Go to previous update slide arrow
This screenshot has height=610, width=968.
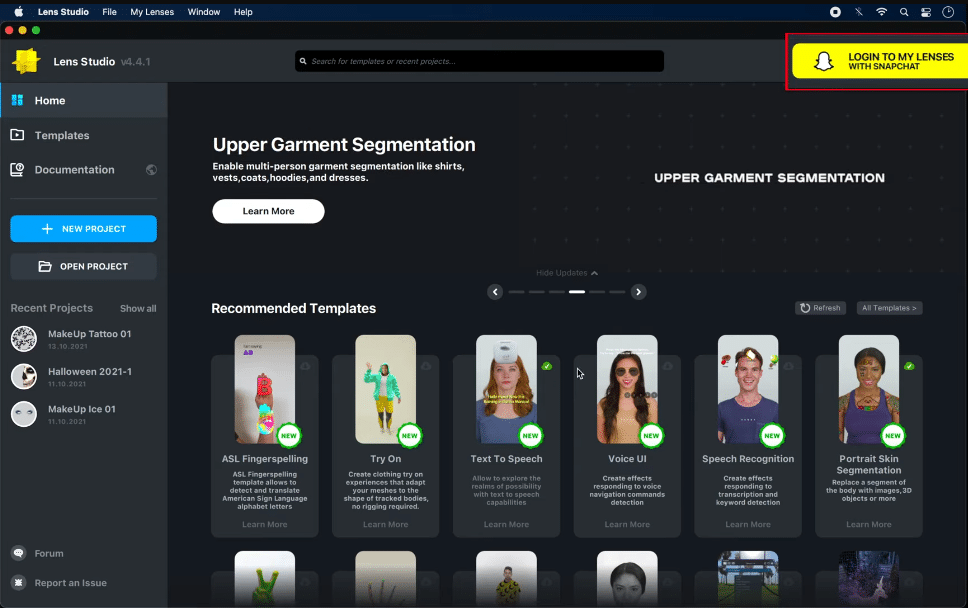(x=495, y=292)
